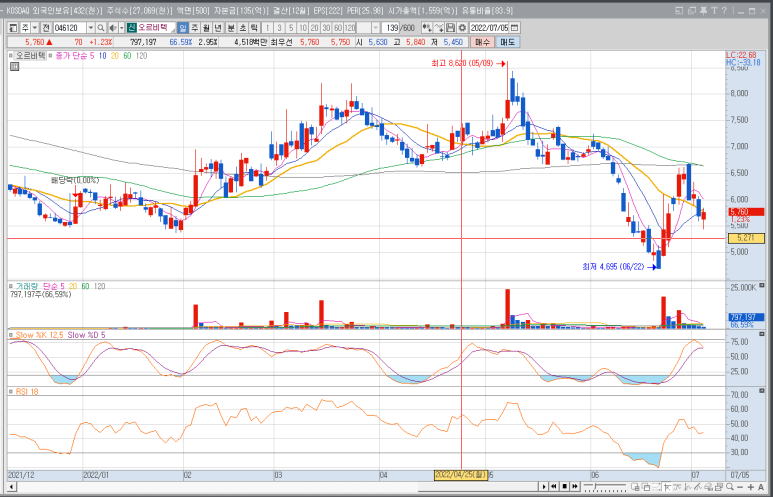Screen dimensions: 773x497
Task: Open the stock search magnifier icon
Action: [x=101, y=28]
